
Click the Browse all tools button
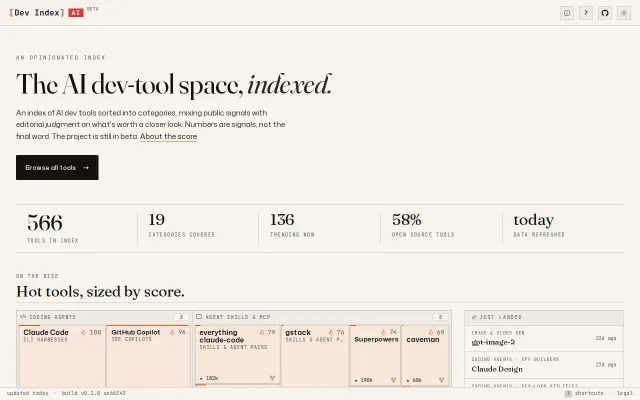[x=57, y=167]
